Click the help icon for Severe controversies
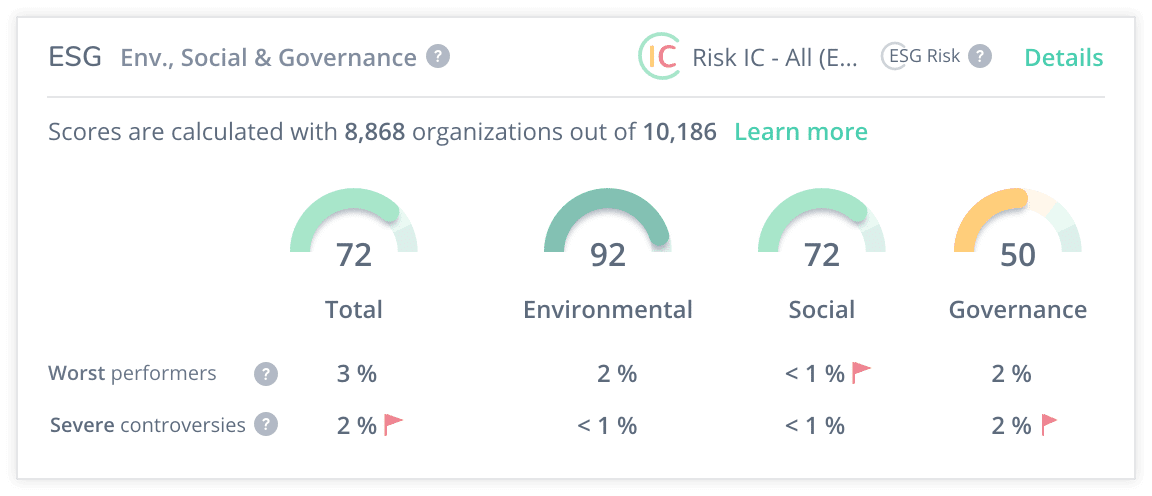 (x=265, y=425)
